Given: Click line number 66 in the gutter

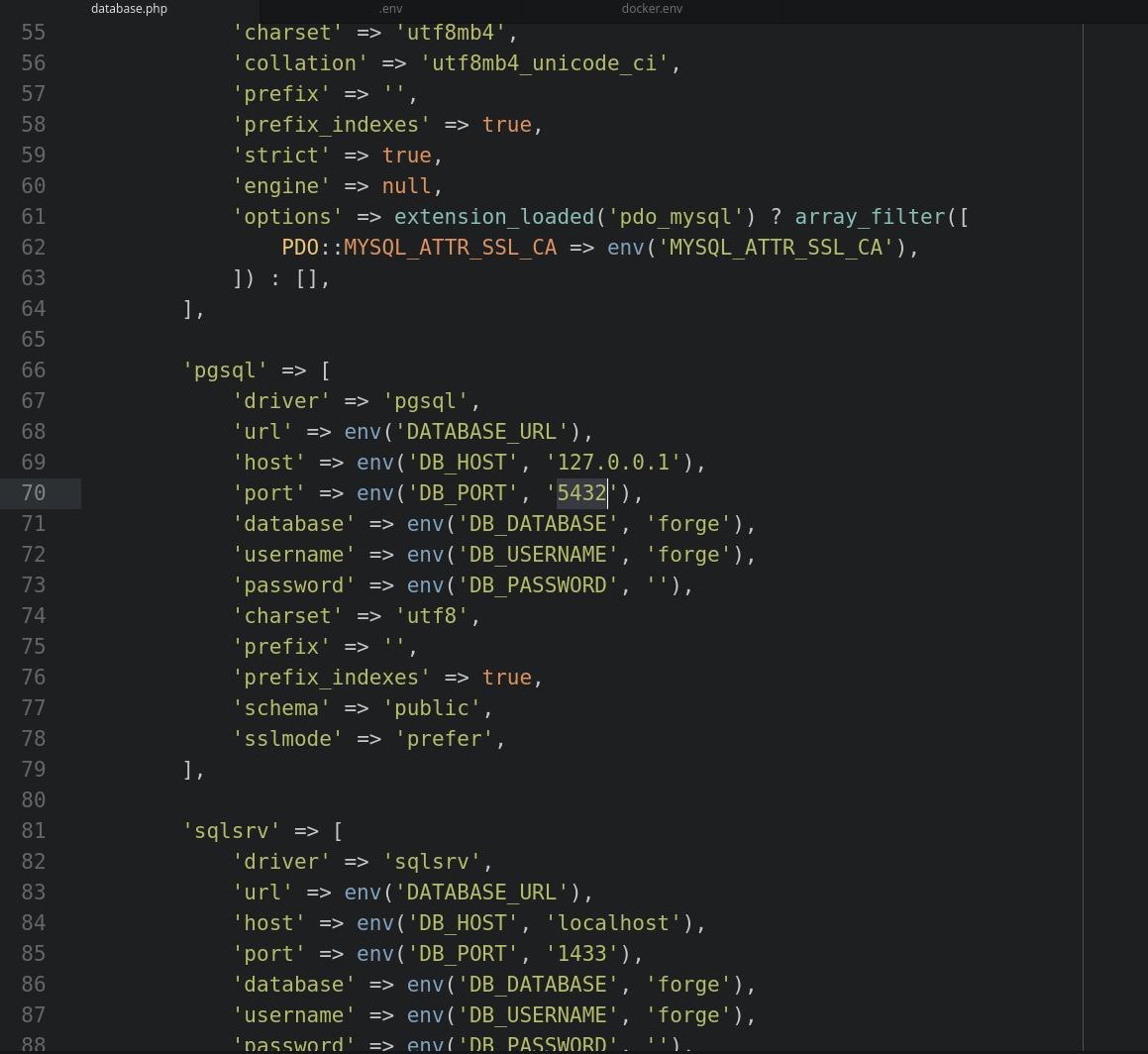Looking at the screenshot, I should [34, 369].
